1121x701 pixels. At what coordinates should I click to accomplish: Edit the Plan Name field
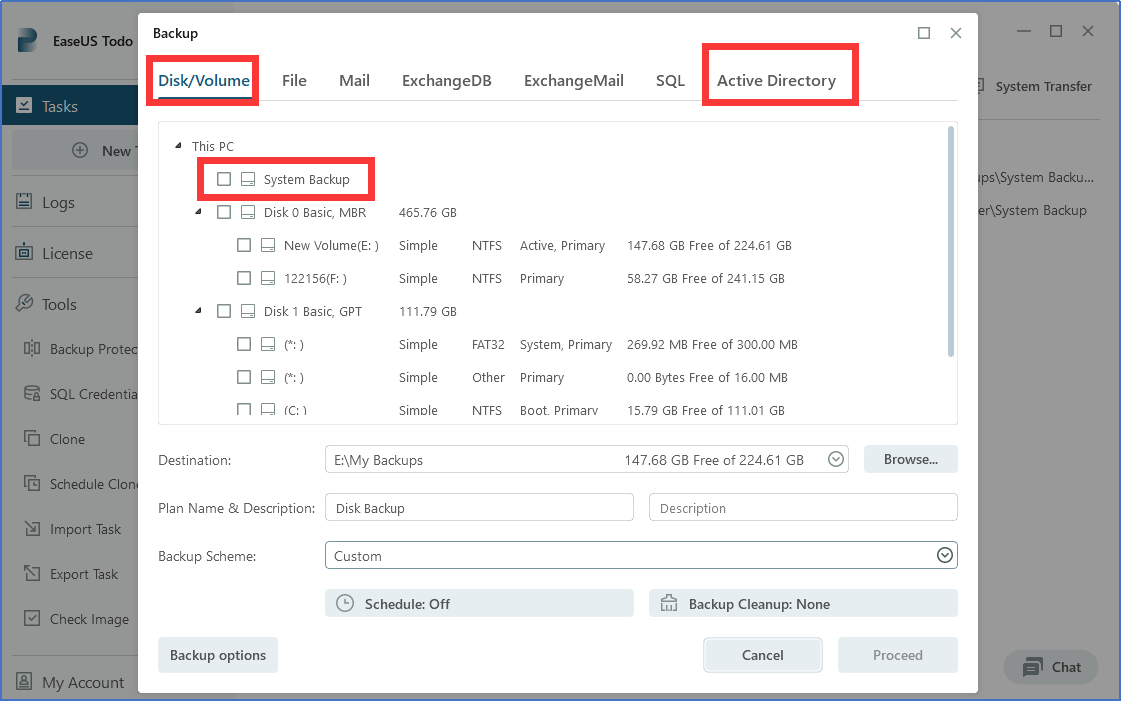(x=478, y=507)
